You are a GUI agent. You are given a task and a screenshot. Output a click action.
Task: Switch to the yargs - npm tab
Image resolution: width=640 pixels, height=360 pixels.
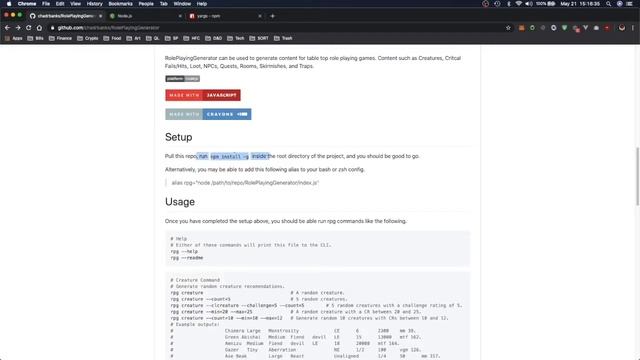tap(224, 16)
